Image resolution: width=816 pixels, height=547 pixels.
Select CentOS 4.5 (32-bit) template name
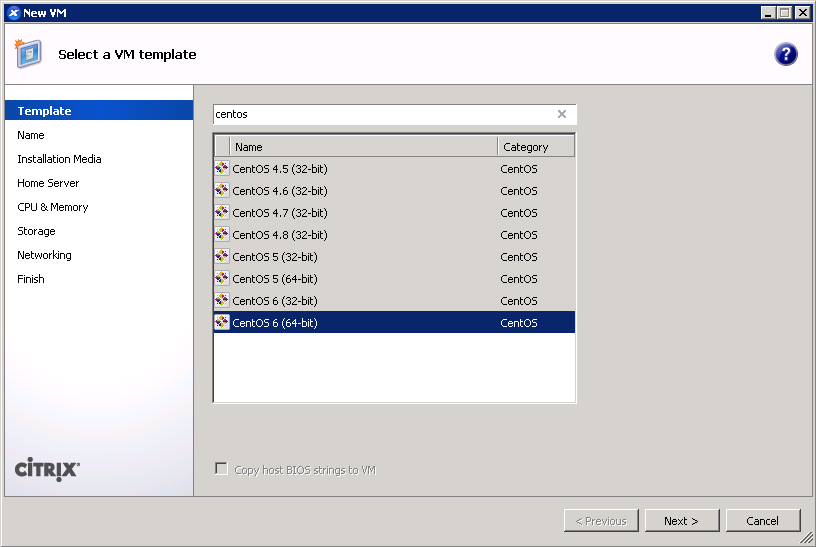[x=280, y=169]
